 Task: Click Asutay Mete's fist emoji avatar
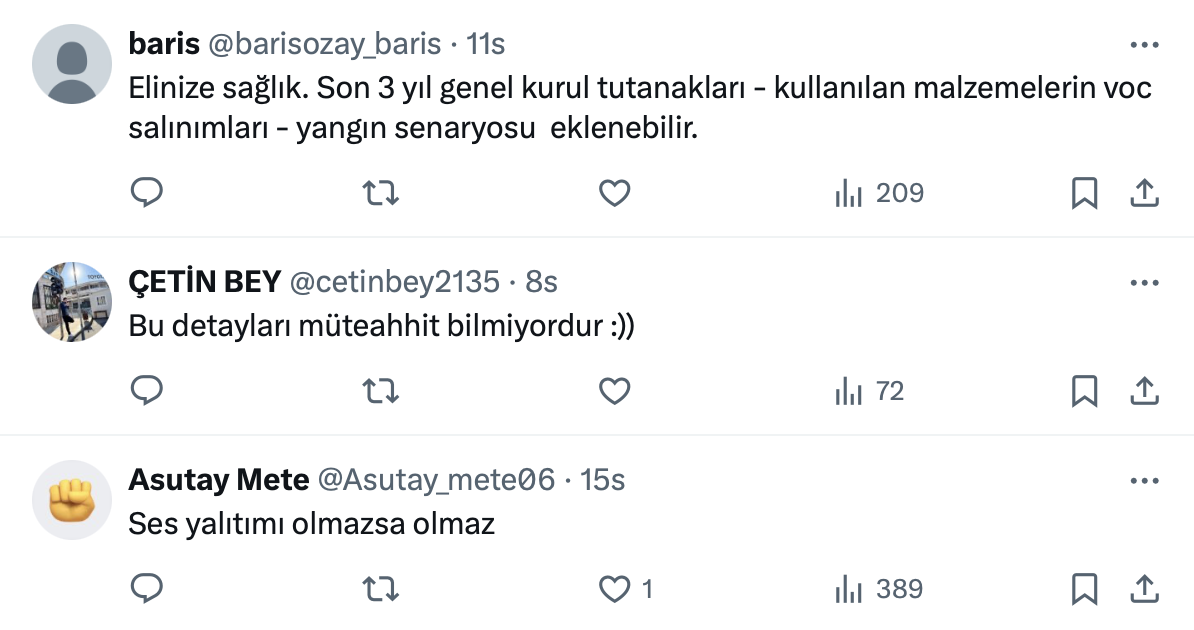point(72,500)
